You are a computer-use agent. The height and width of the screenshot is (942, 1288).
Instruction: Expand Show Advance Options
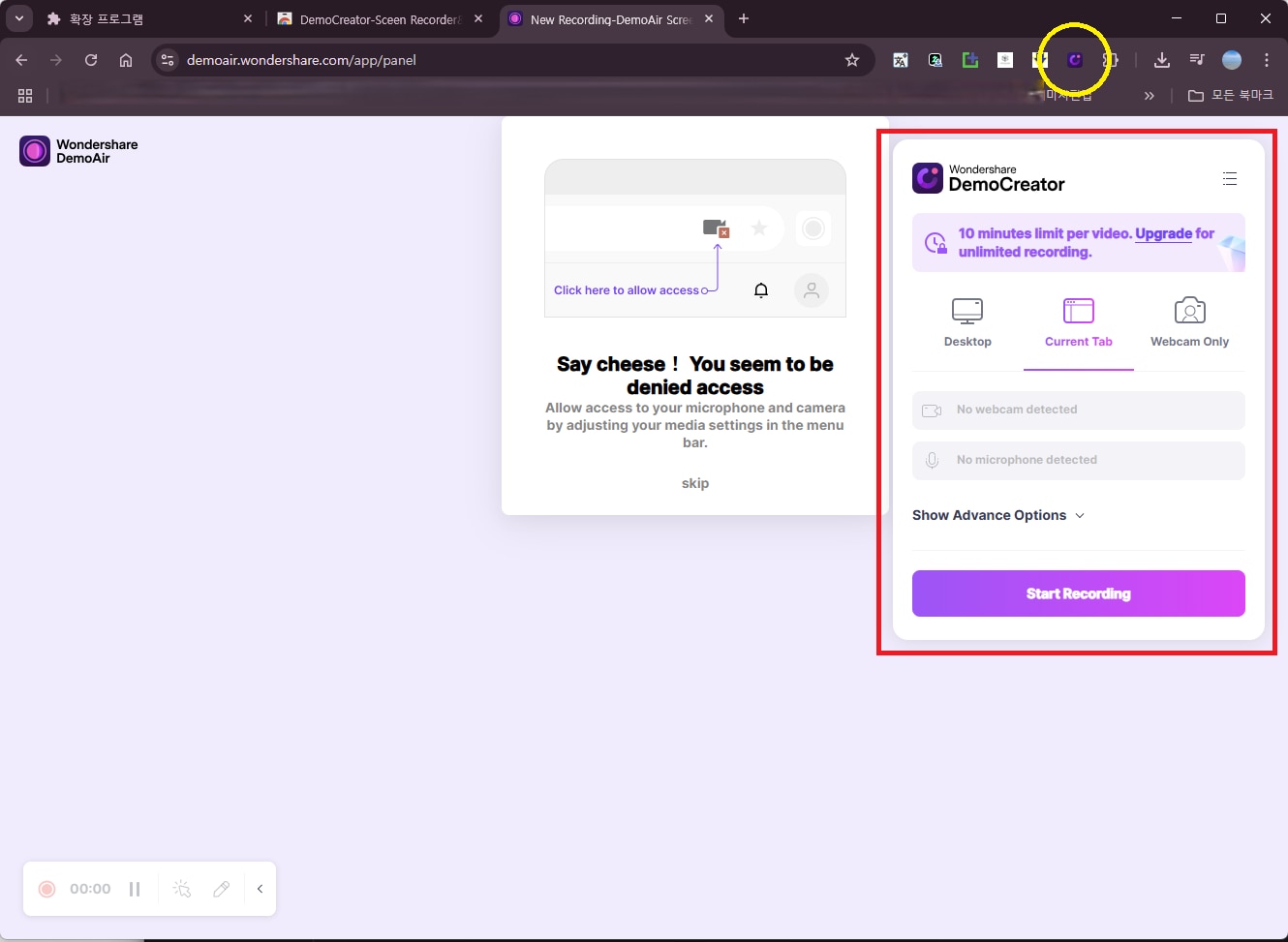[x=998, y=515]
